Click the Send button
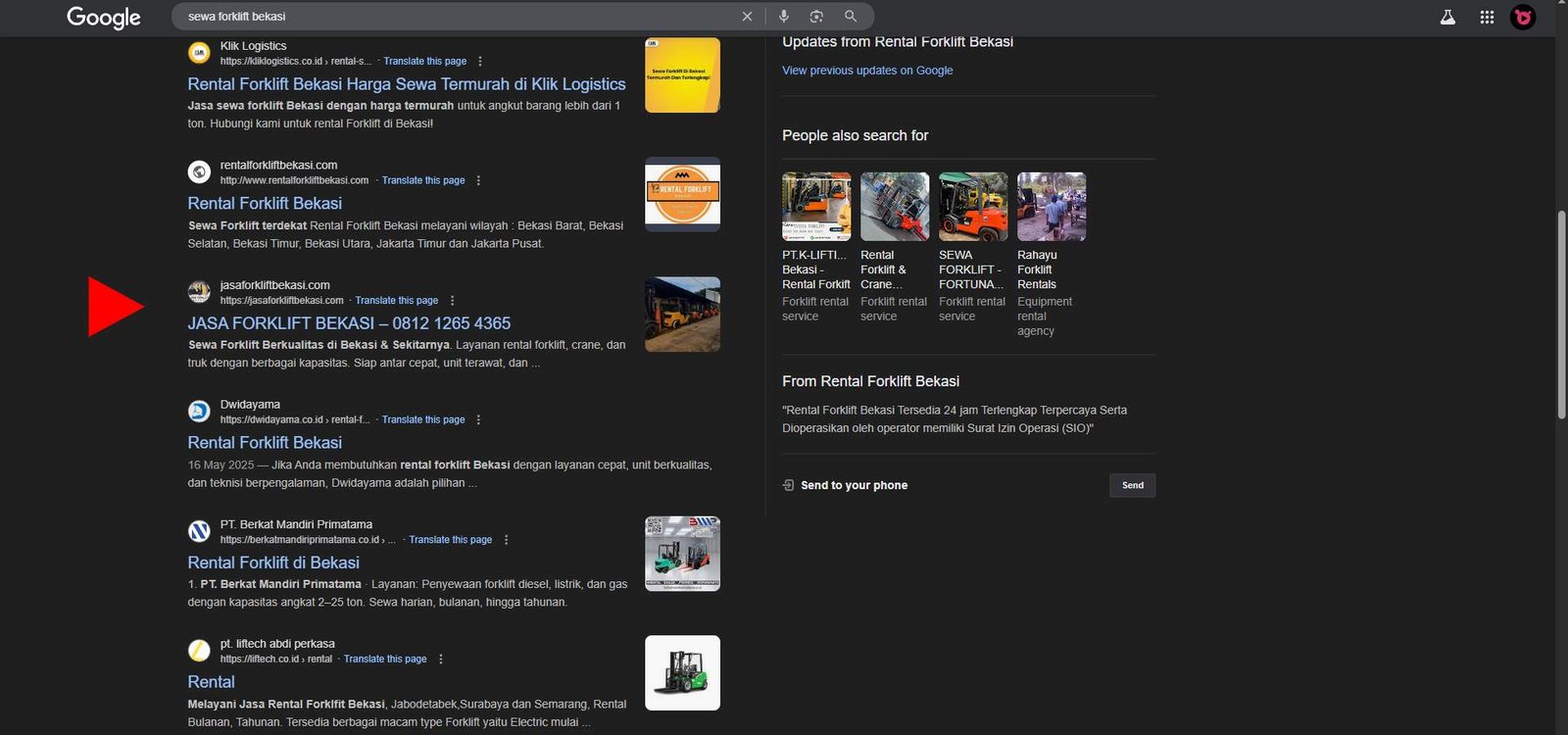This screenshot has height=735, width=1568. [1133, 485]
